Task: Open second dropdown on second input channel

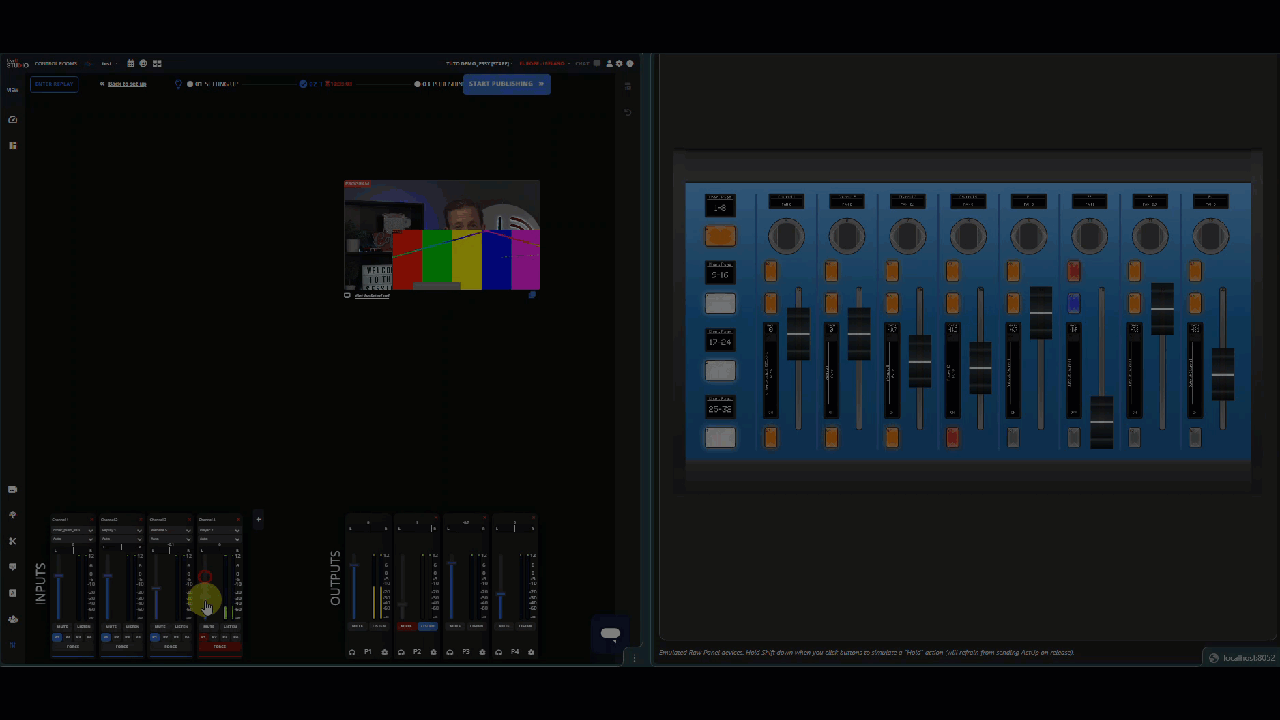Action: click(x=121, y=539)
